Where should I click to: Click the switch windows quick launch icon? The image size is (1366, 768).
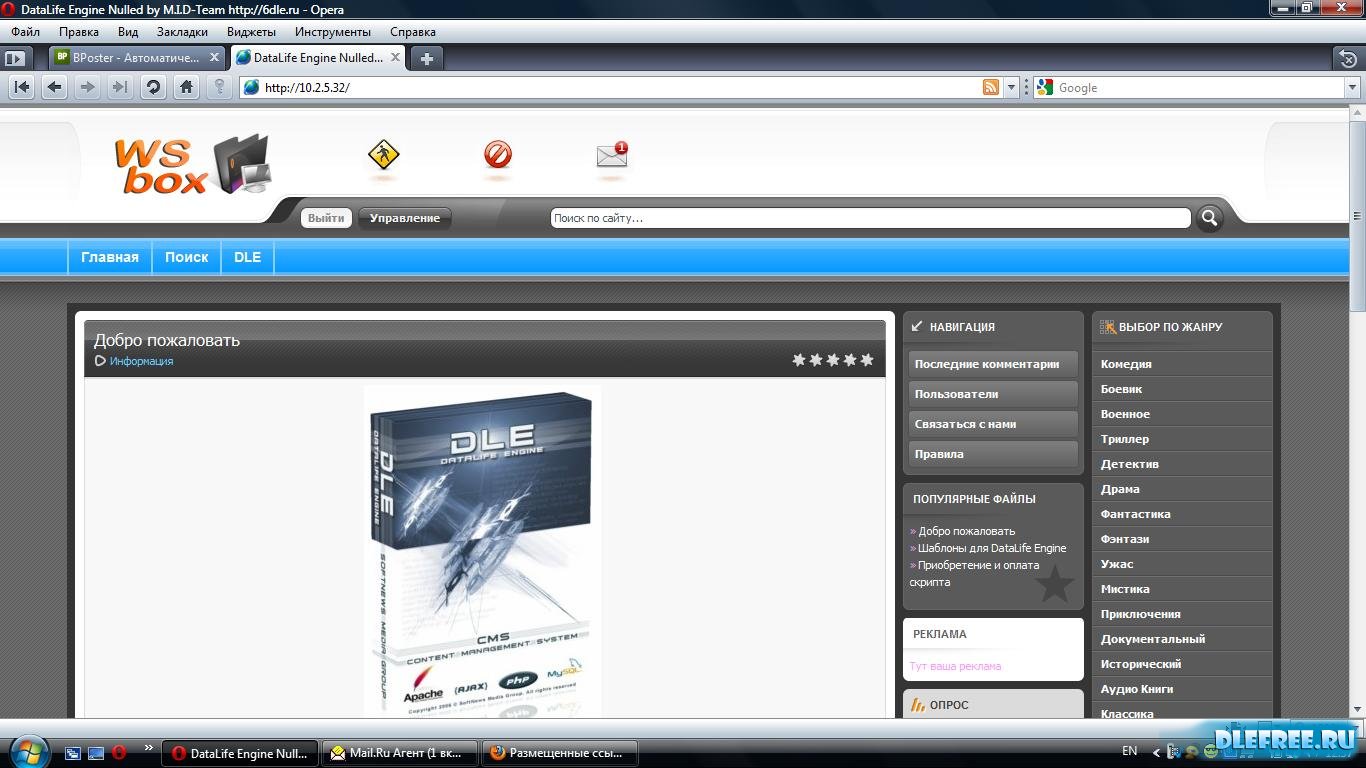point(73,753)
